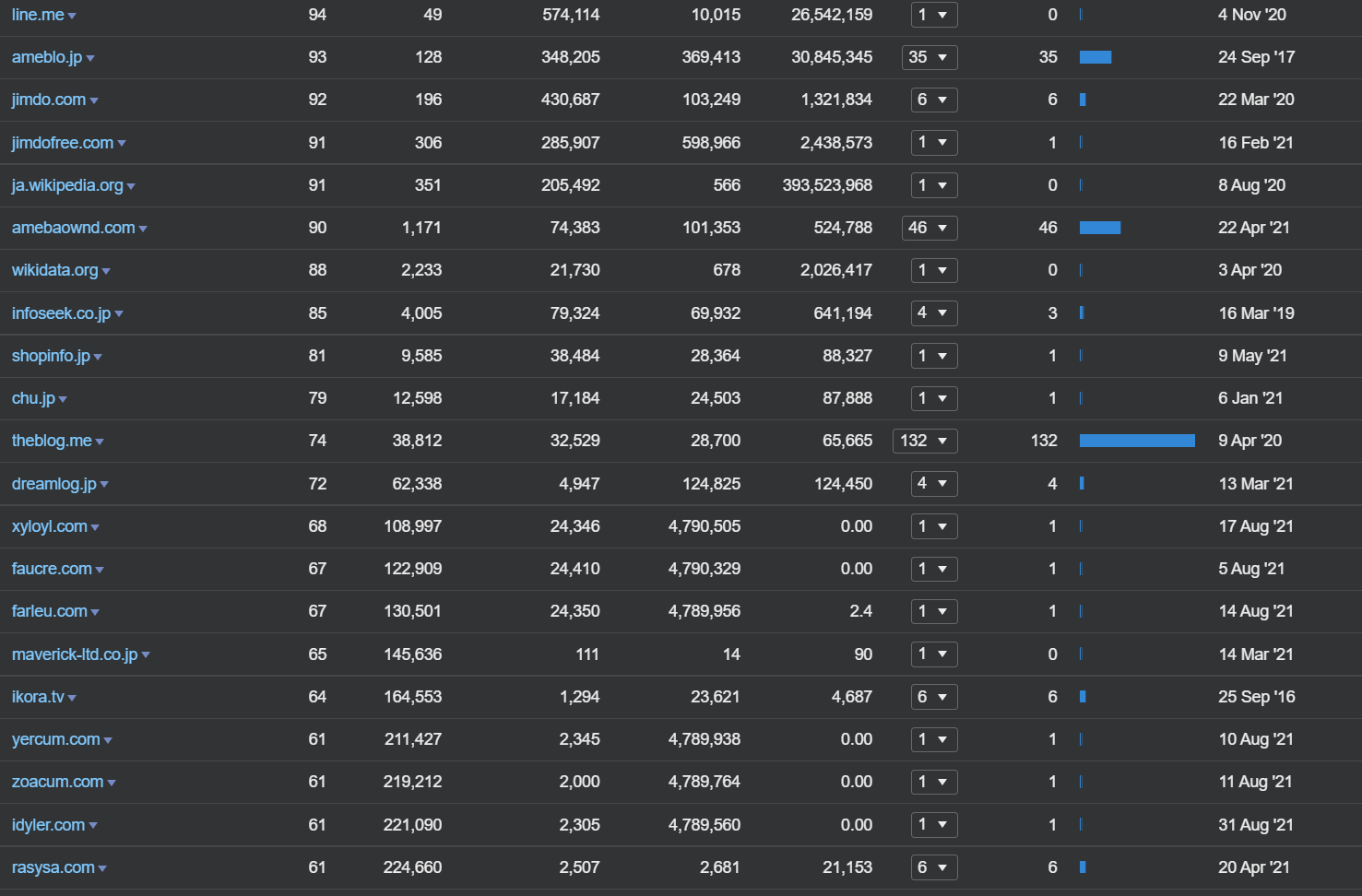Screen dimensions: 1362x896
Task: Select the value 430,687 for jimdo.com
Action: [570, 100]
